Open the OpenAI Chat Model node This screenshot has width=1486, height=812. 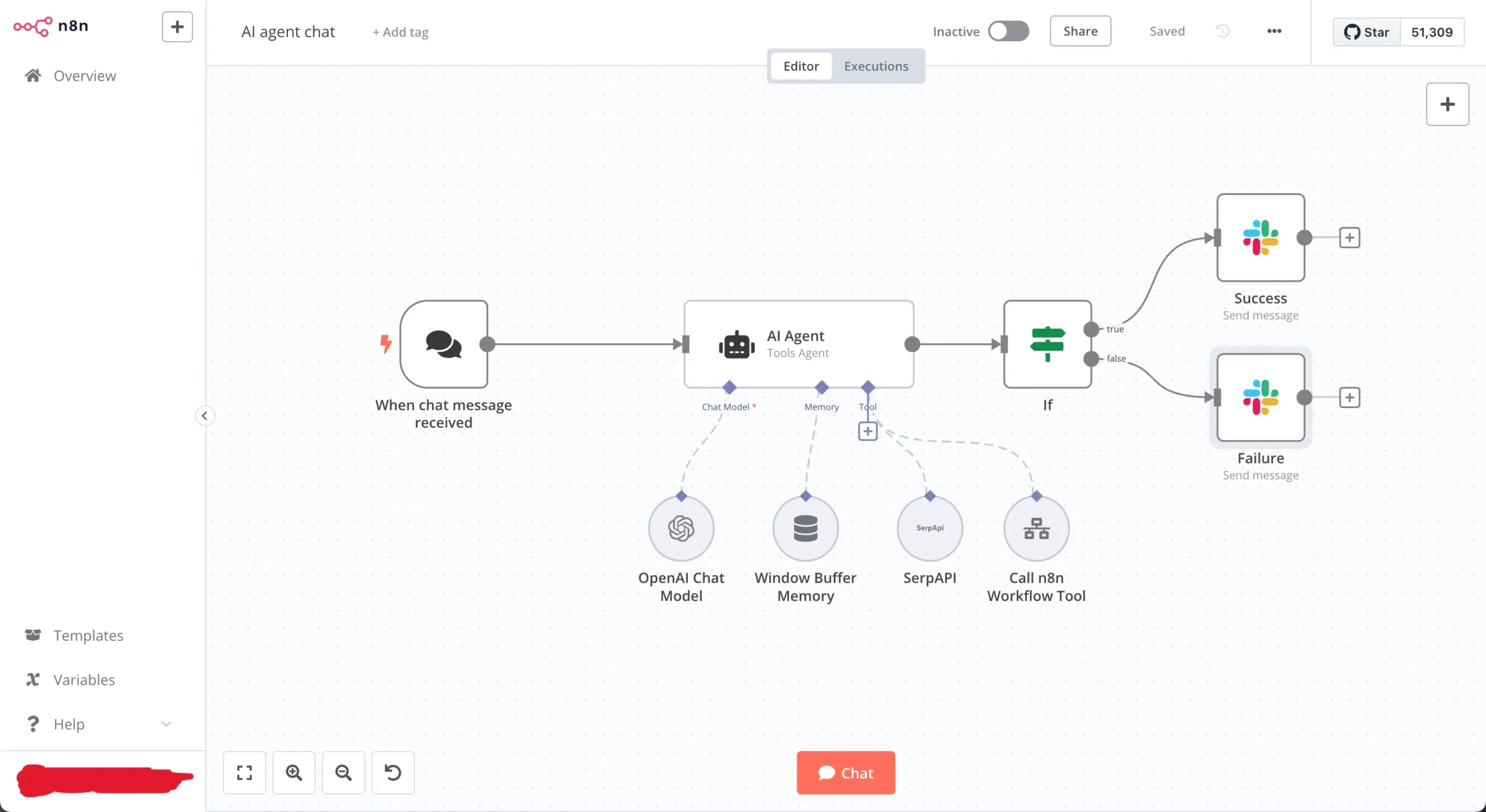(681, 528)
